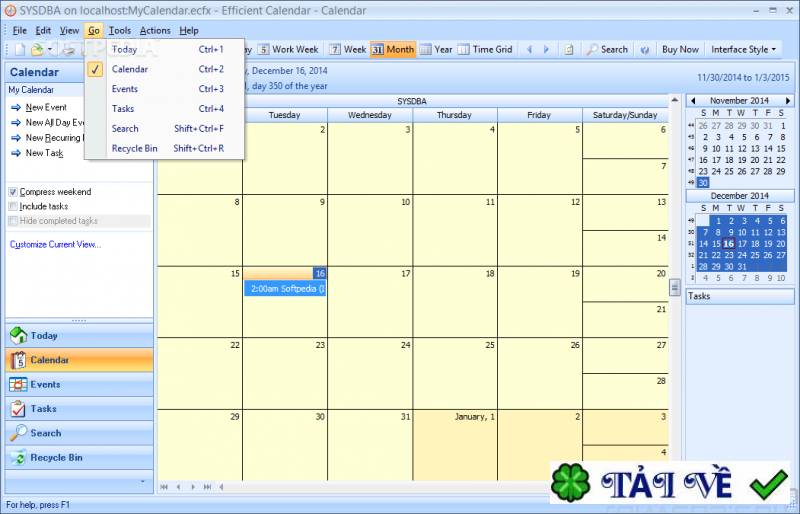Click the calendar vertical scrollbar thumb
Screen dimensions: 800x514
point(674,287)
